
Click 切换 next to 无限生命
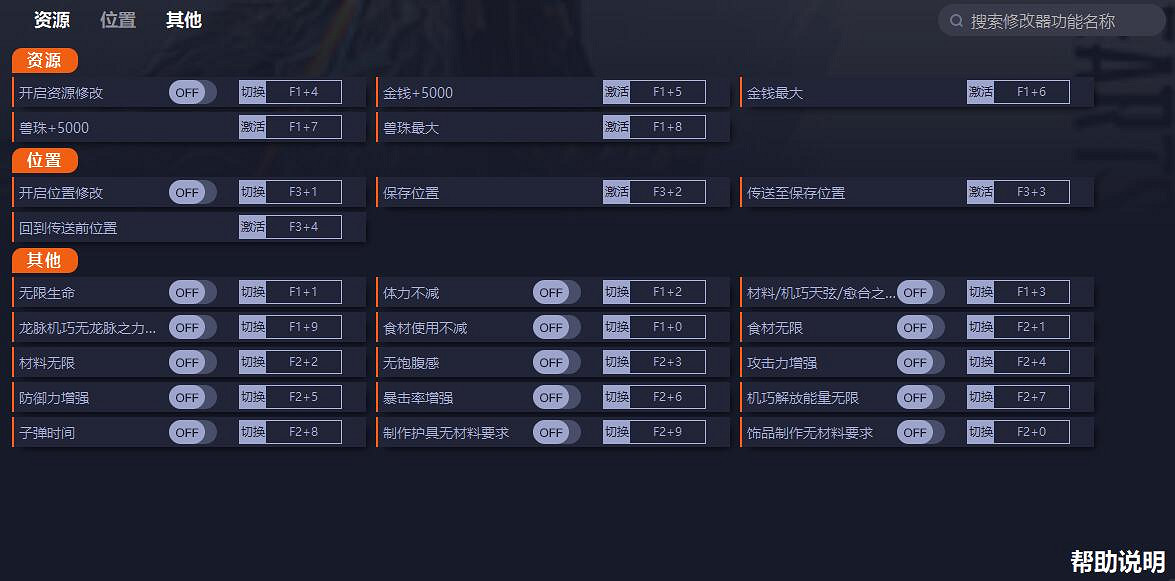pyautogui.click(x=252, y=292)
